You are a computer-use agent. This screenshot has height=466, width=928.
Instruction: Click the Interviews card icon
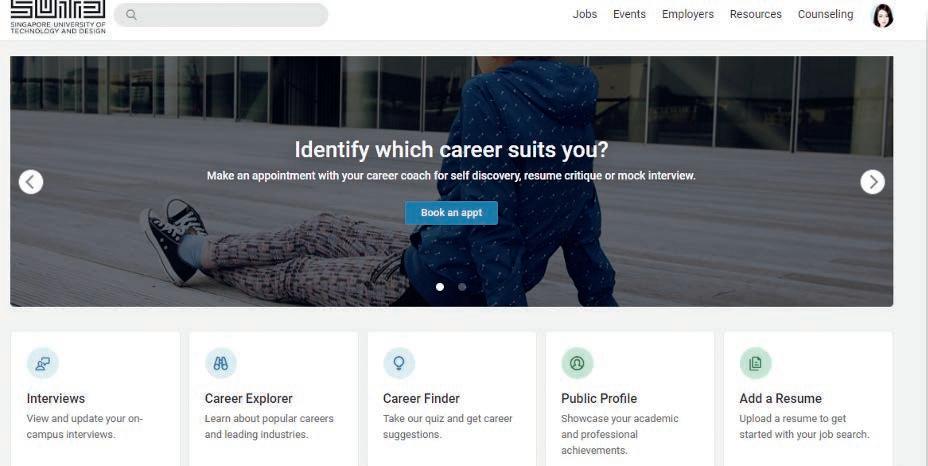tap(43, 364)
